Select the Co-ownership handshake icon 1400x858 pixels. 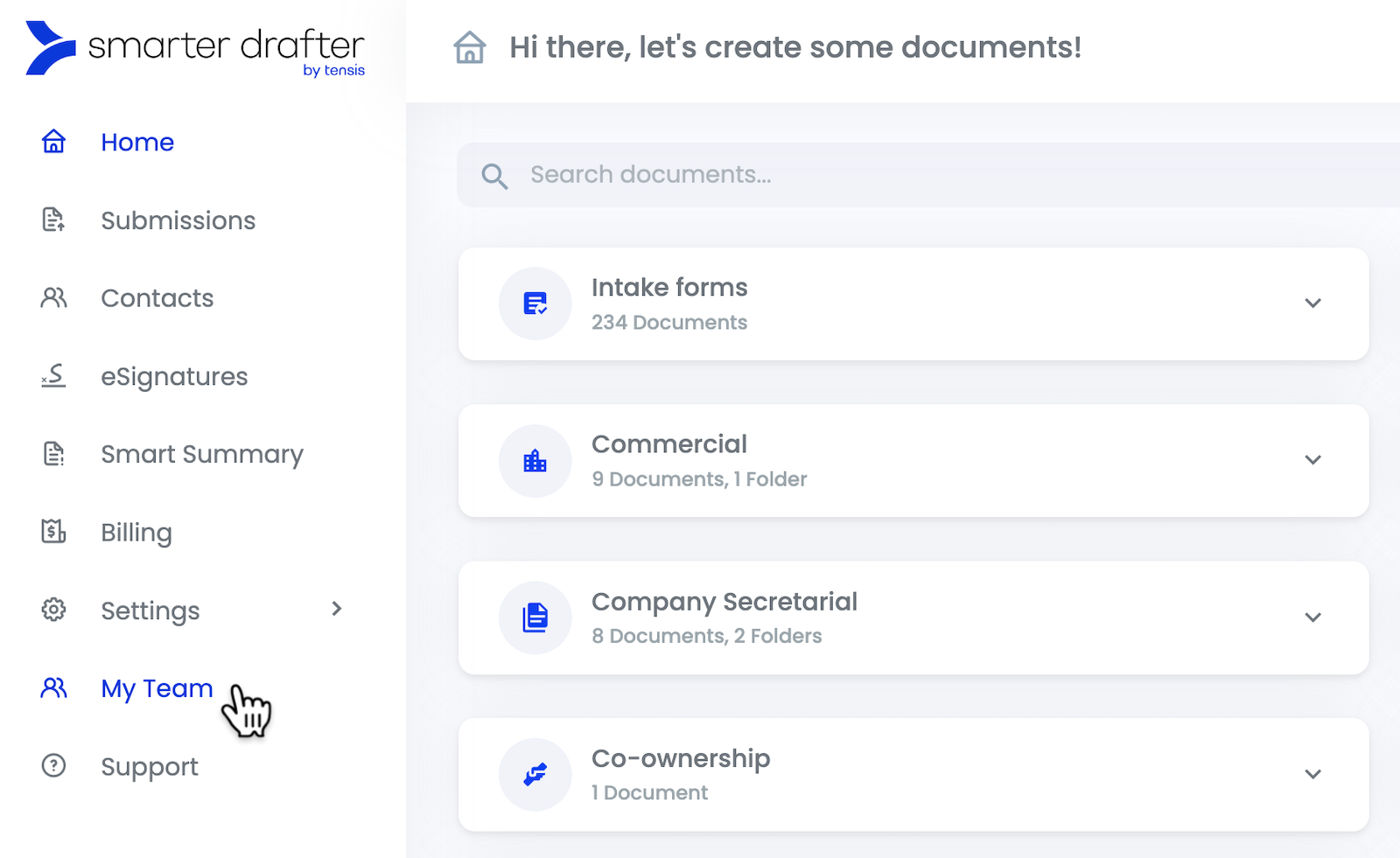click(x=535, y=774)
